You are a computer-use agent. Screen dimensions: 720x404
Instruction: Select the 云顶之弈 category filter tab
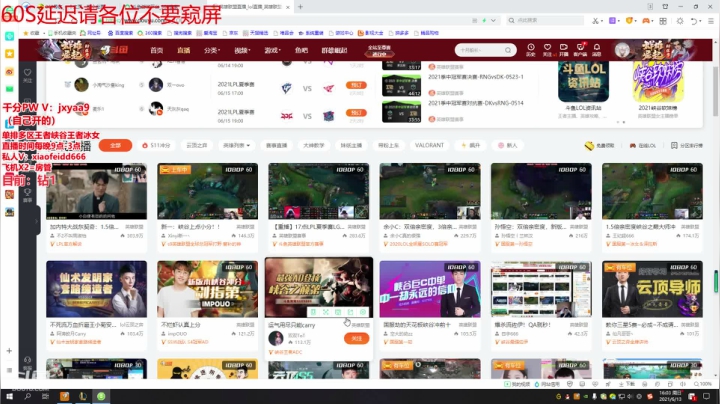point(197,146)
